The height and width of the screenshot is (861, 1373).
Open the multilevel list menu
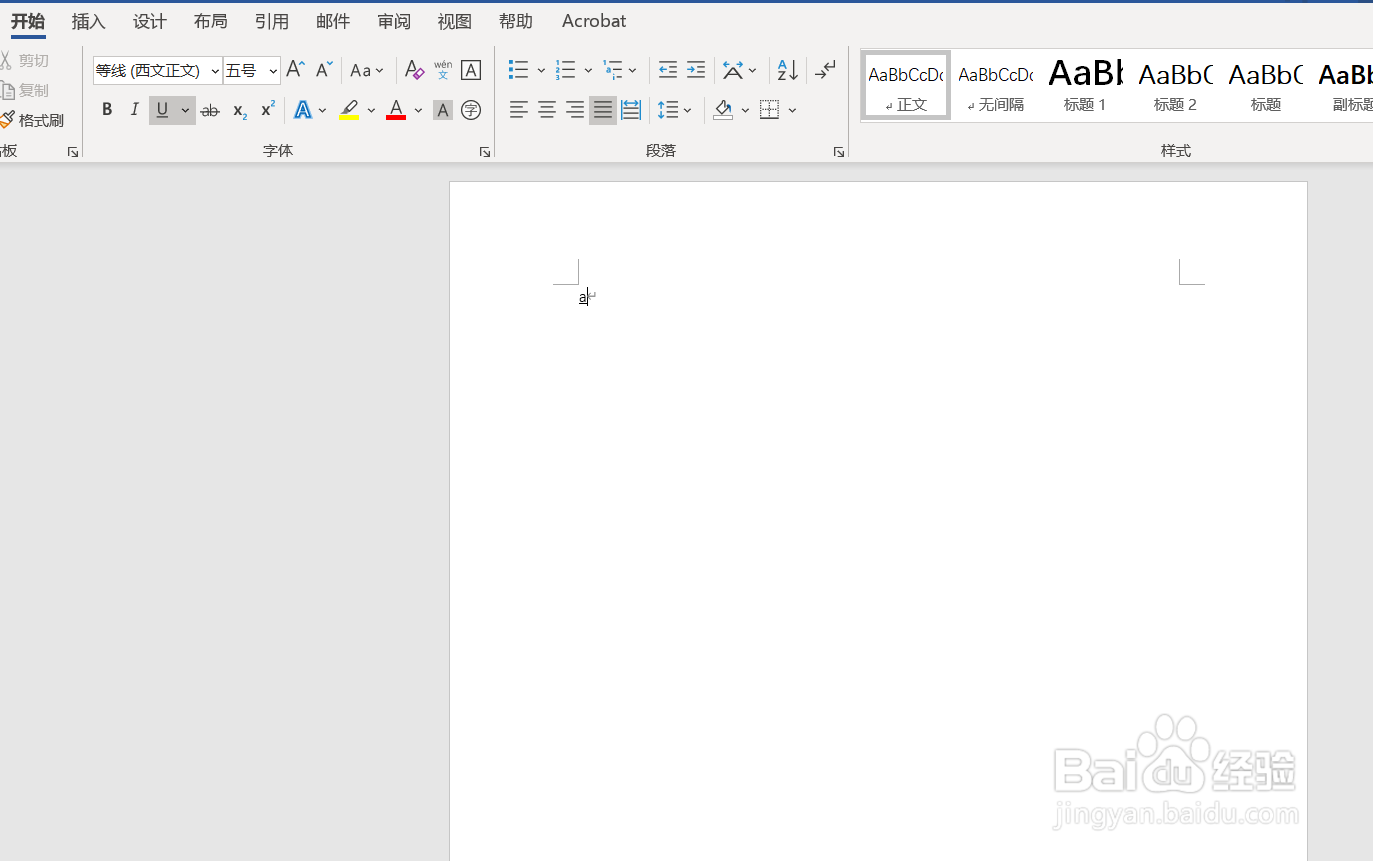point(620,70)
